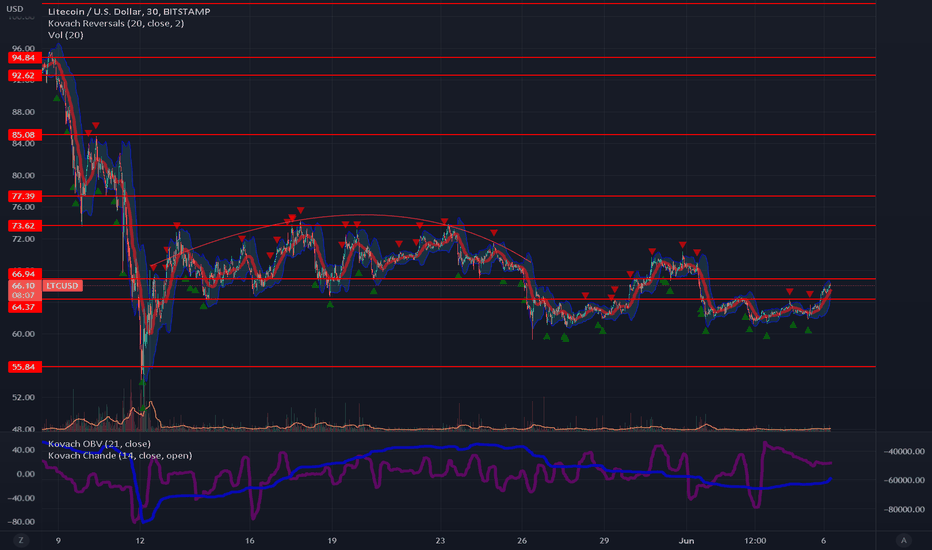Click the -40000.00 right scale value
This screenshot has height=550, width=932.
tap(903, 451)
